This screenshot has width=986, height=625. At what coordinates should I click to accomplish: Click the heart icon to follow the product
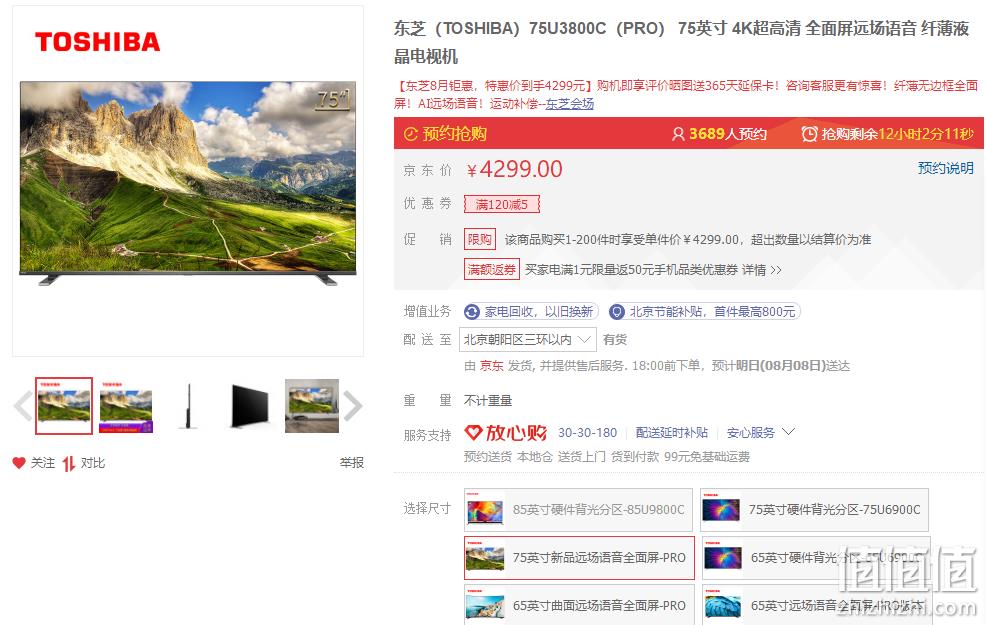[19, 463]
